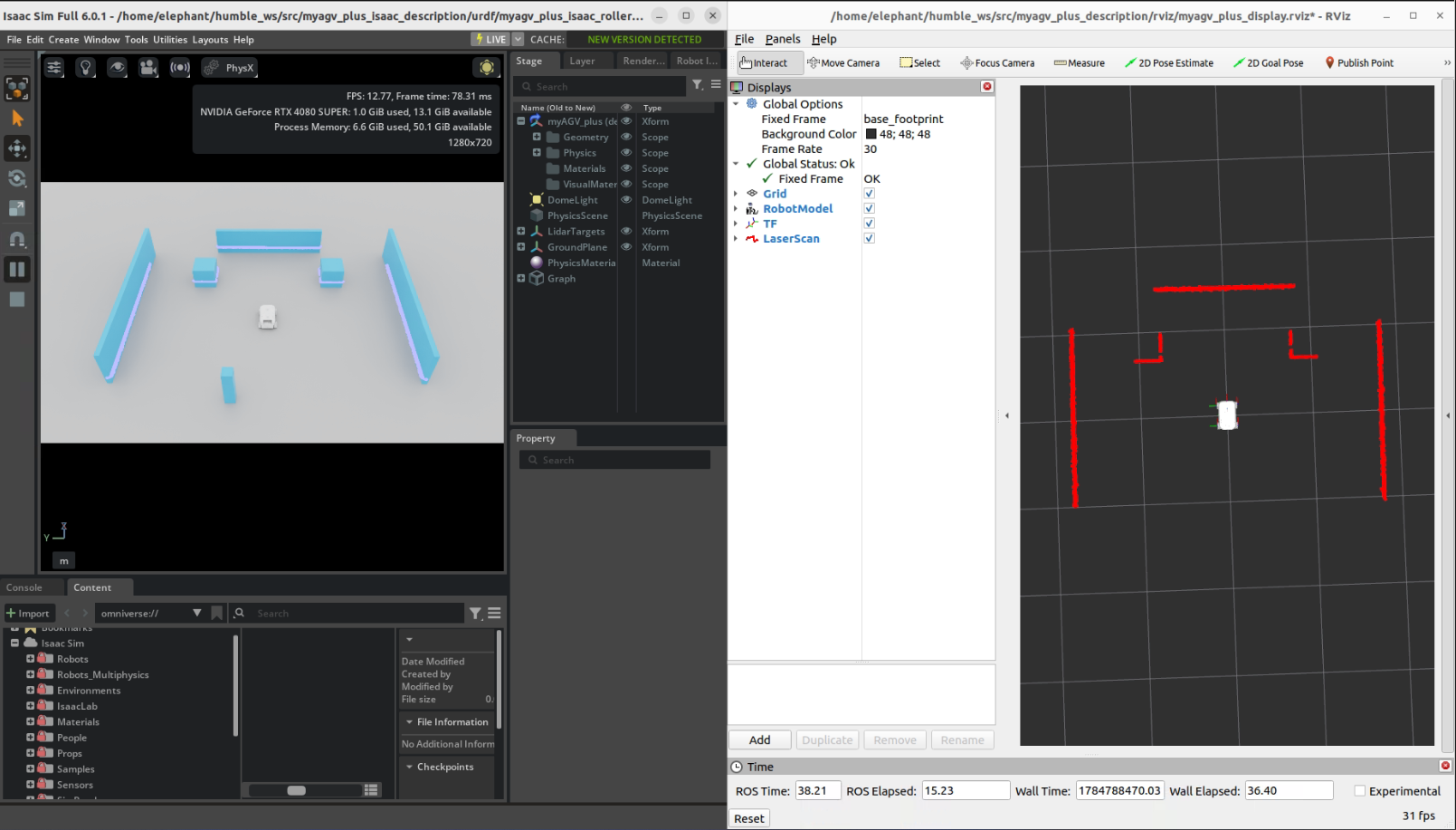Hide DomeLight using its eye icon

pos(626,200)
